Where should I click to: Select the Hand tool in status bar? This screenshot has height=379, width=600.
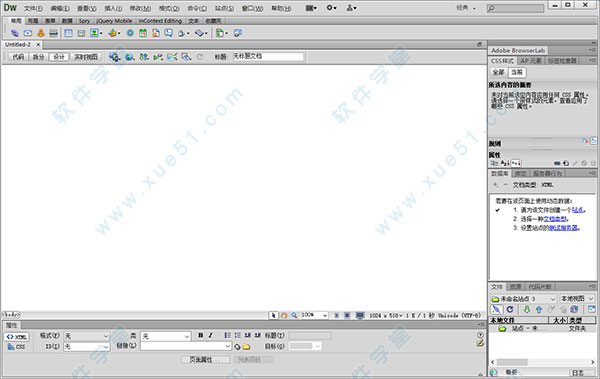(x=284, y=315)
